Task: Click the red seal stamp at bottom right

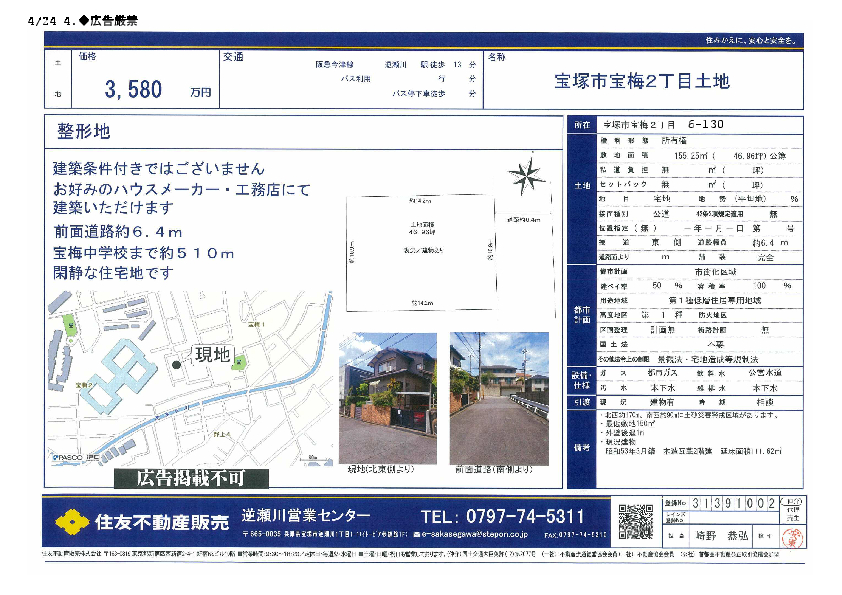Action: 790,539
